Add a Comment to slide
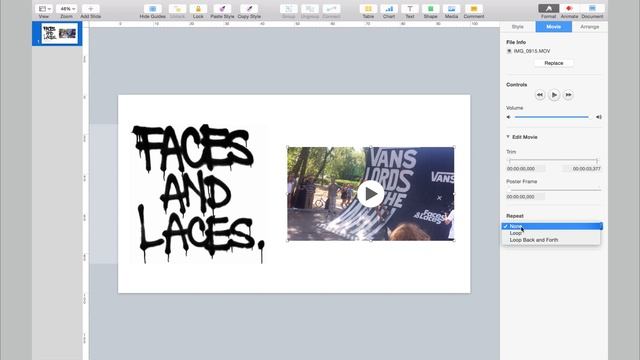 [x=474, y=9]
